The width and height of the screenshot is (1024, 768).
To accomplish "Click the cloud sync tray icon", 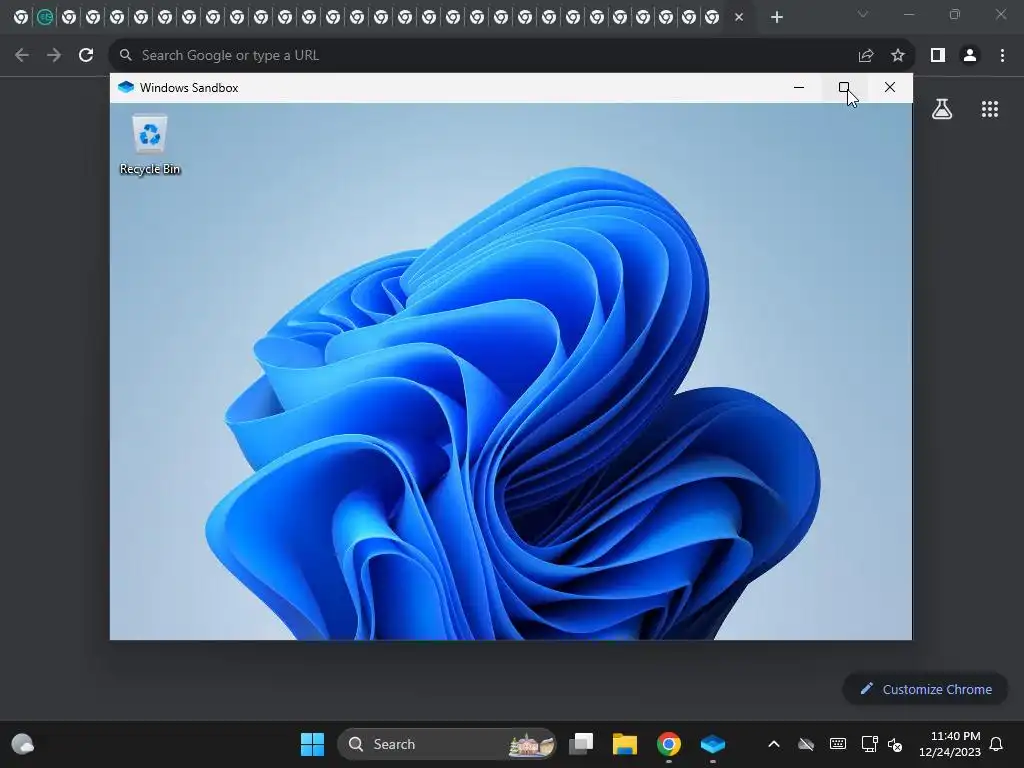I will click(x=806, y=744).
